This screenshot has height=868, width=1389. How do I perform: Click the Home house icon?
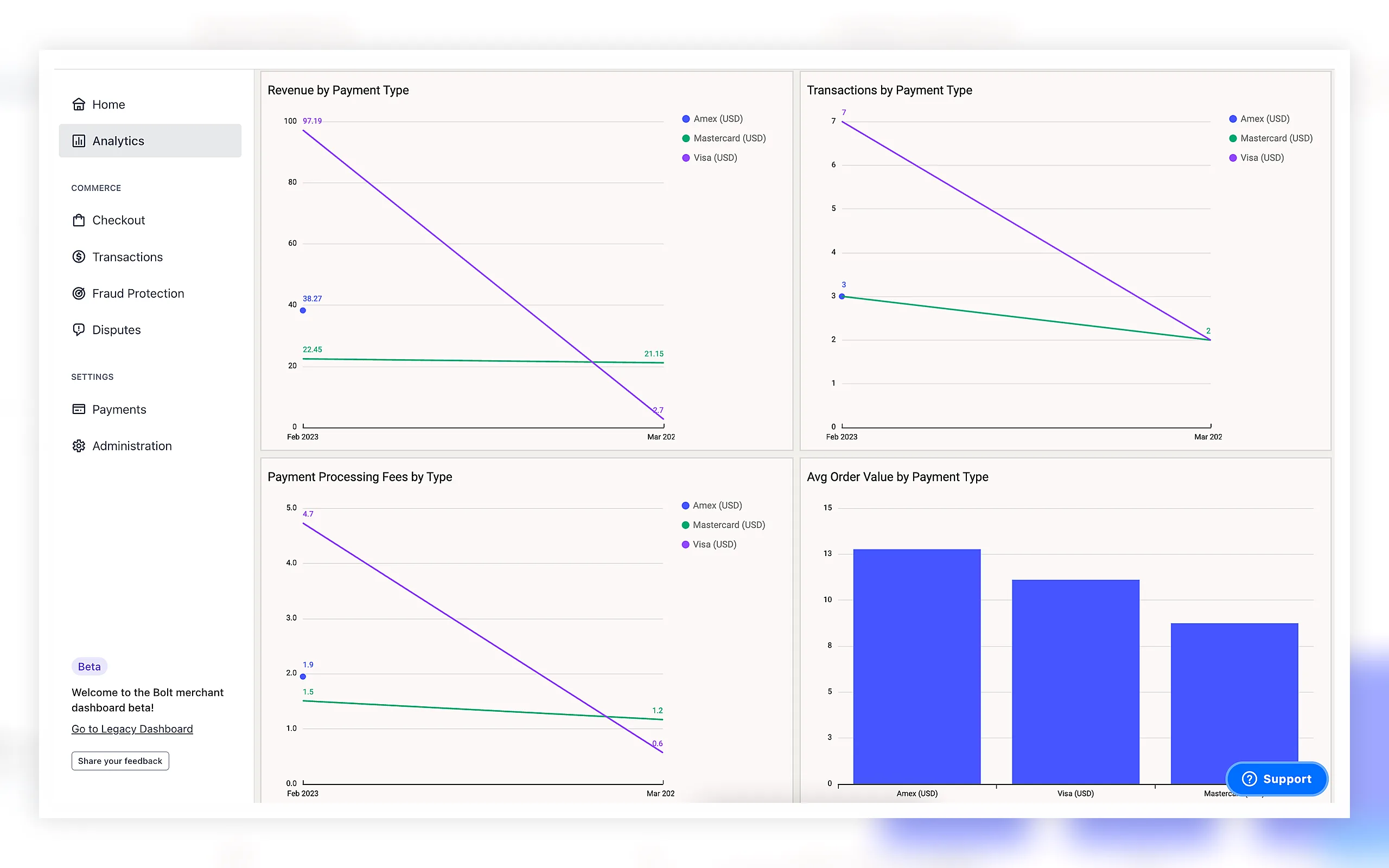79,105
